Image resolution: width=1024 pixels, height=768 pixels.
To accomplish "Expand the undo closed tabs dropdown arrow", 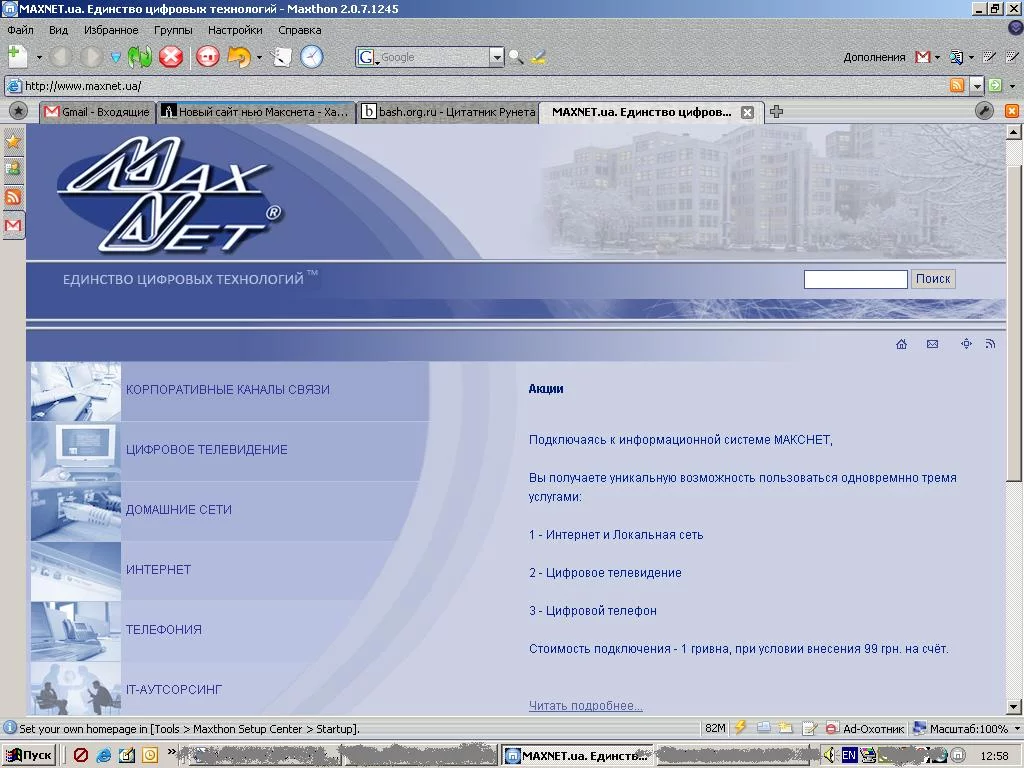I will (x=259, y=57).
